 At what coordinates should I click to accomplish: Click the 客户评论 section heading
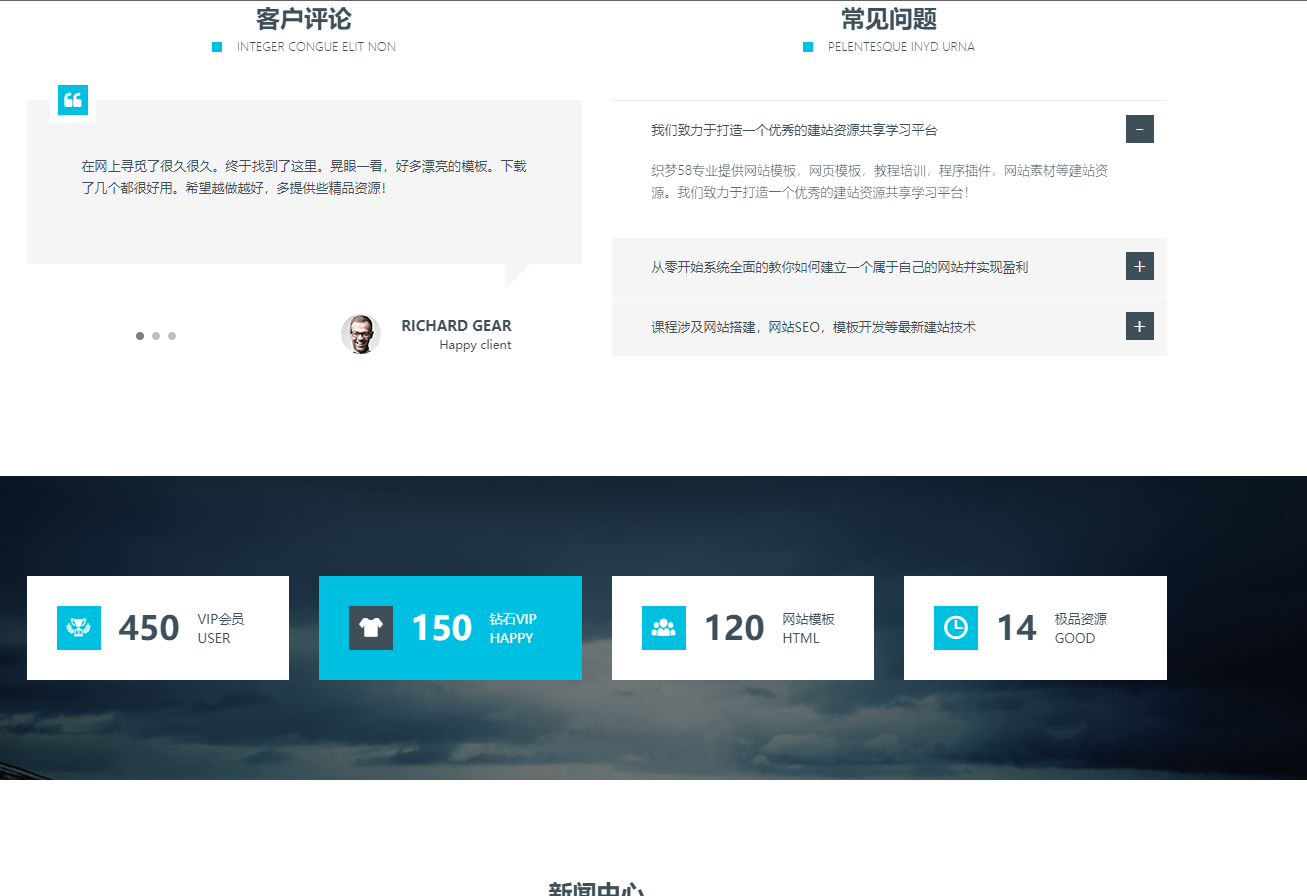point(303,19)
